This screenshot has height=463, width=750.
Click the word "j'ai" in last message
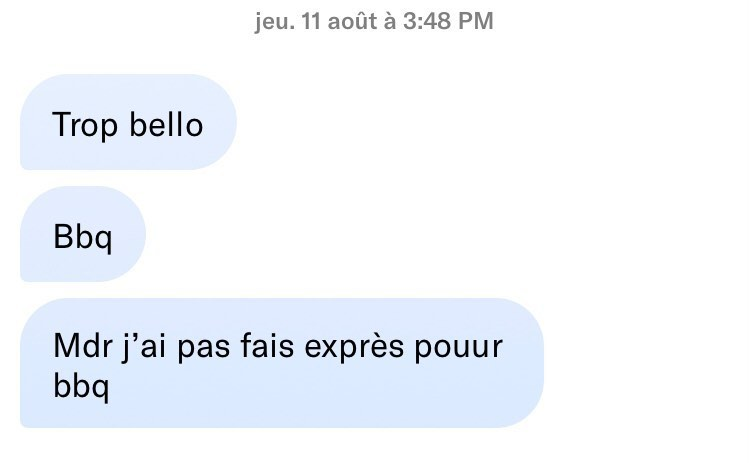tap(142, 348)
